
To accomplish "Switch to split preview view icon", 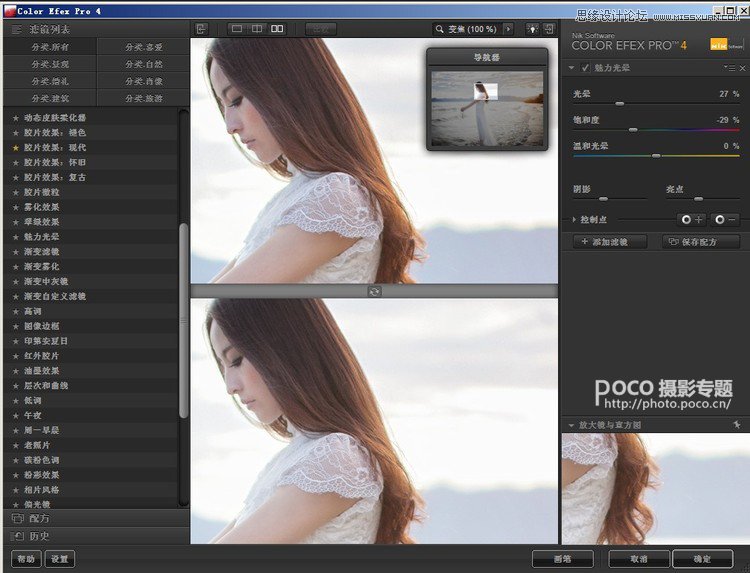I will point(257,29).
